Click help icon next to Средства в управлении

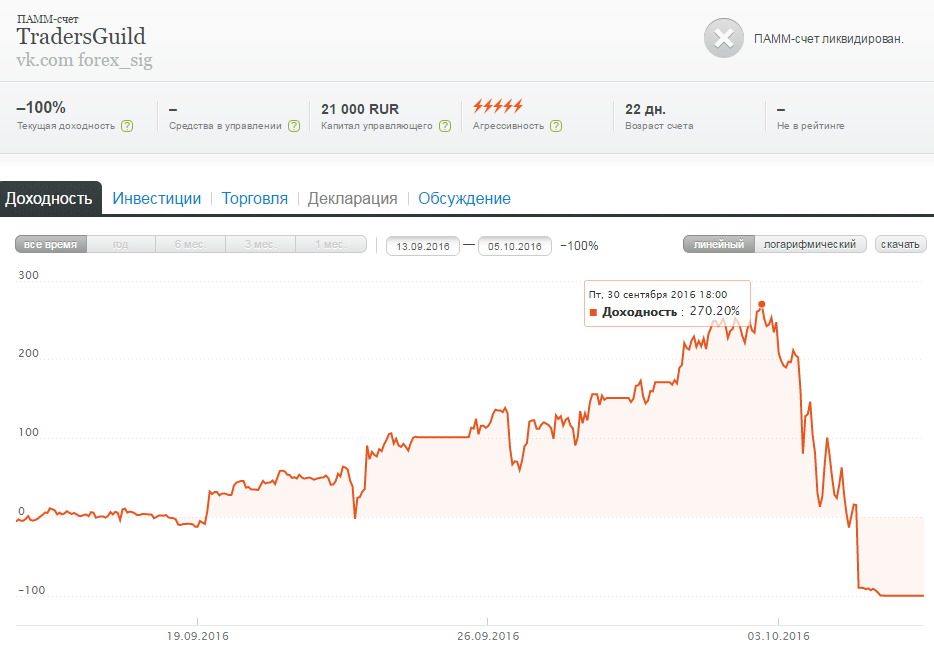click(294, 126)
